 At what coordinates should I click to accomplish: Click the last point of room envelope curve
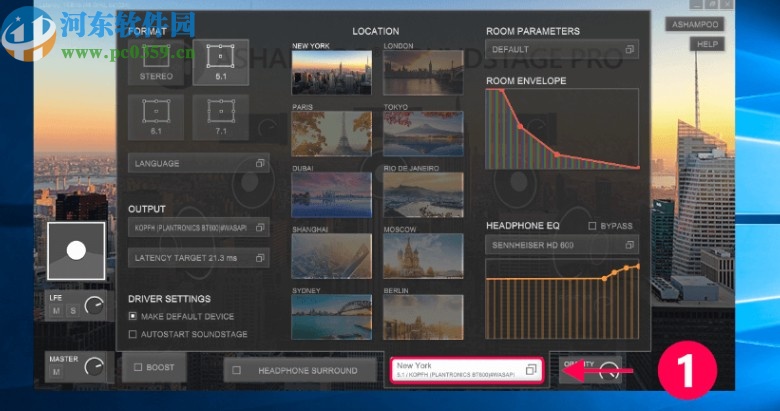pos(638,168)
